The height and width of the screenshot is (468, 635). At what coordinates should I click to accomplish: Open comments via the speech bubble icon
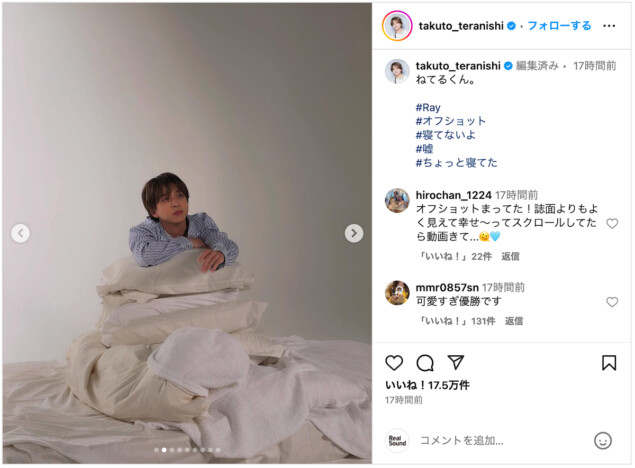tap(425, 363)
